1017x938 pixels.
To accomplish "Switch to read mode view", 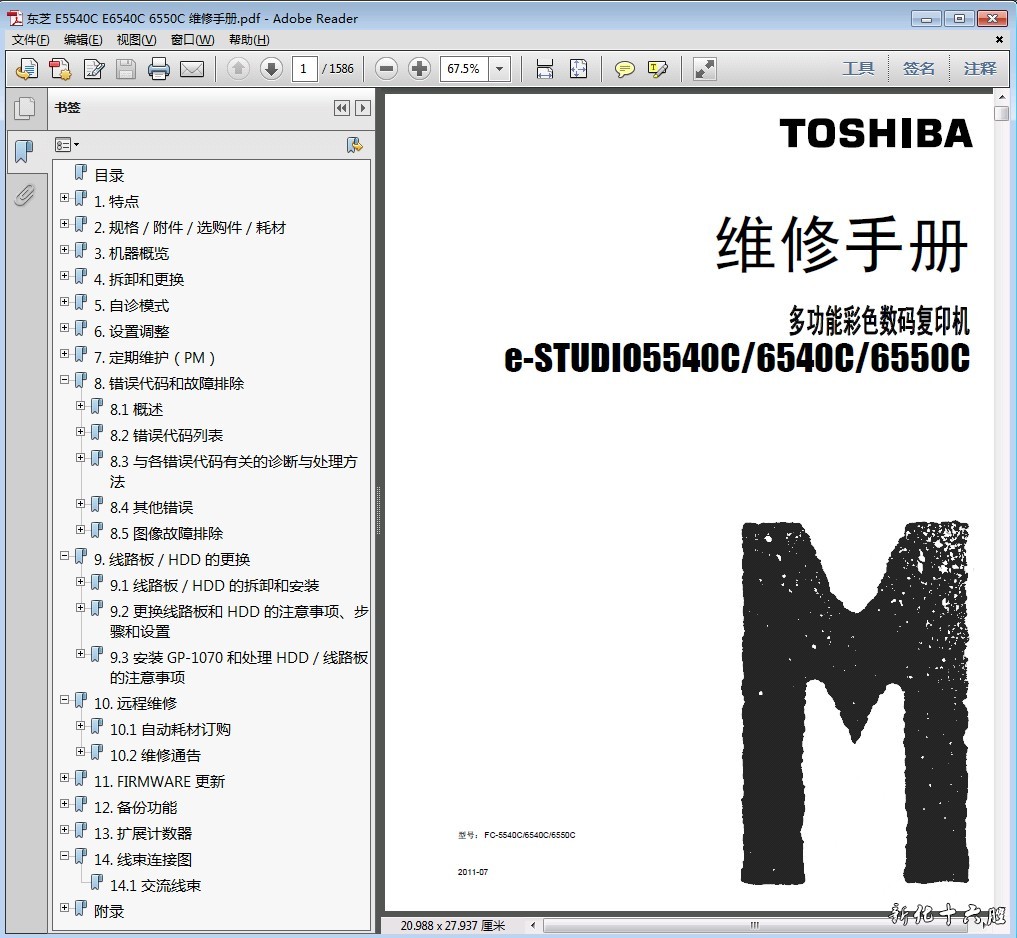I will pos(705,69).
